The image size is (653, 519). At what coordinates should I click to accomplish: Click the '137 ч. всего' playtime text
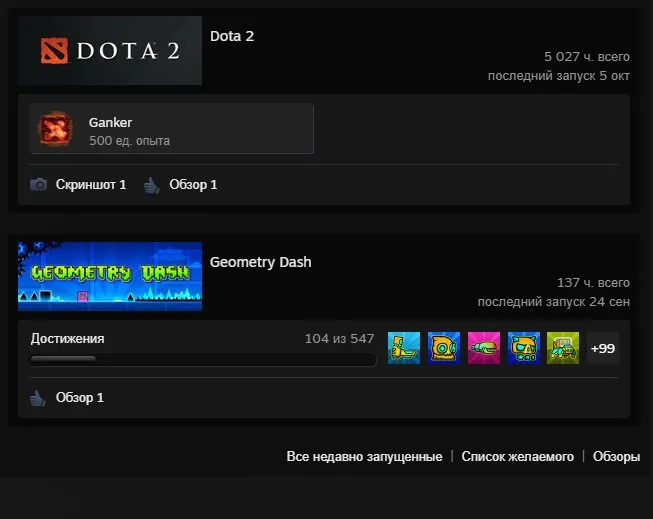[x=593, y=283]
